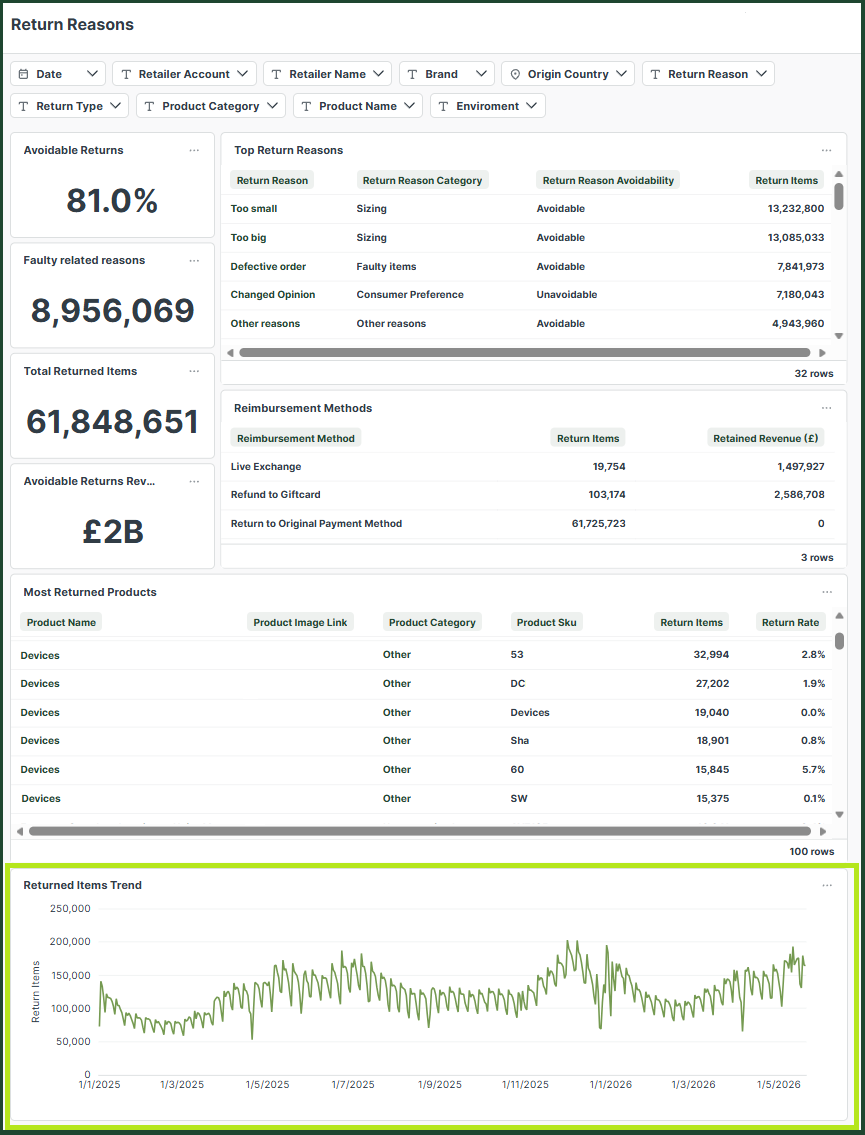
Task: Click horizontal scrollbar in Top Return Reasons
Action: [x=525, y=353]
